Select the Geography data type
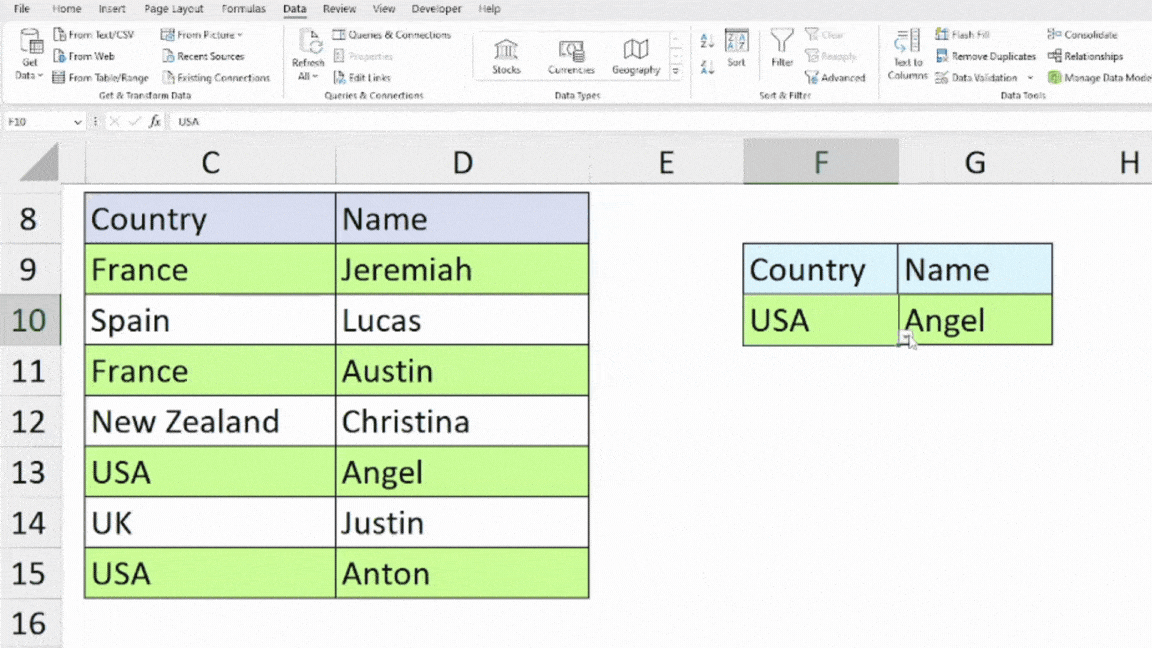The height and width of the screenshot is (648, 1152). click(636, 53)
